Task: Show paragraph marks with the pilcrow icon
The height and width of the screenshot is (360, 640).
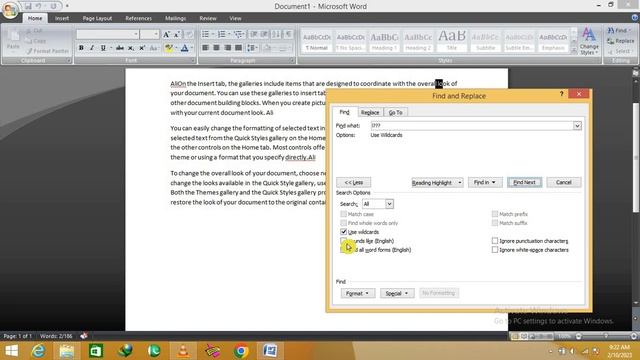Action: click(x=288, y=34)
